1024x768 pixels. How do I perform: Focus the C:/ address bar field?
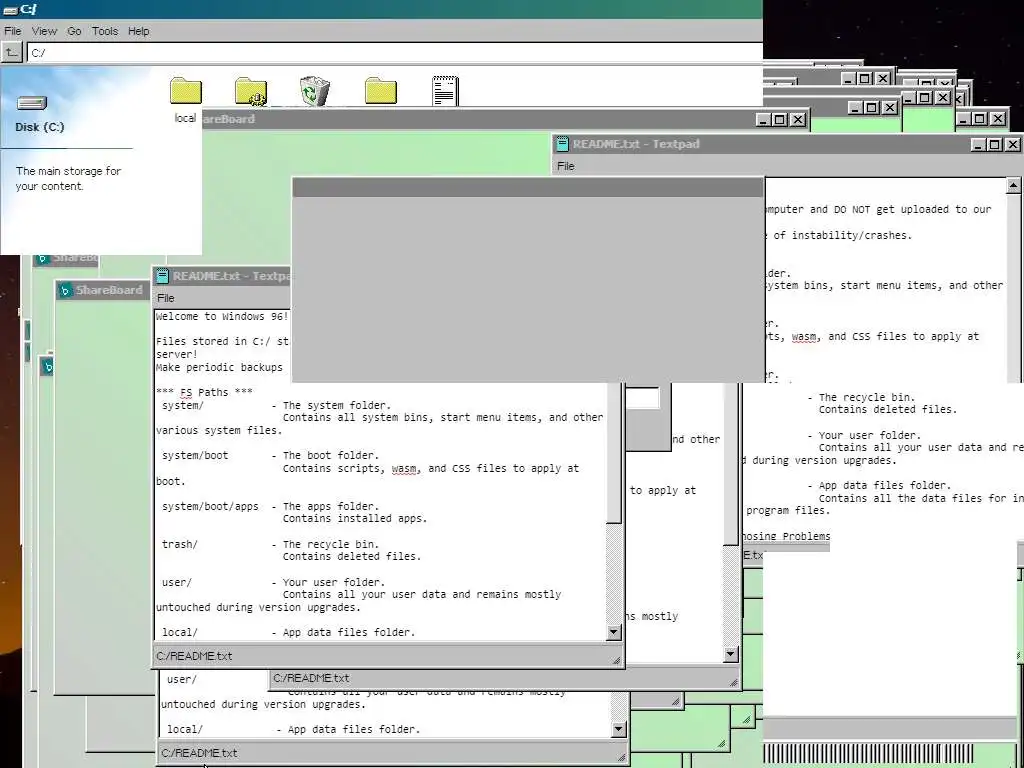point(394,53)
